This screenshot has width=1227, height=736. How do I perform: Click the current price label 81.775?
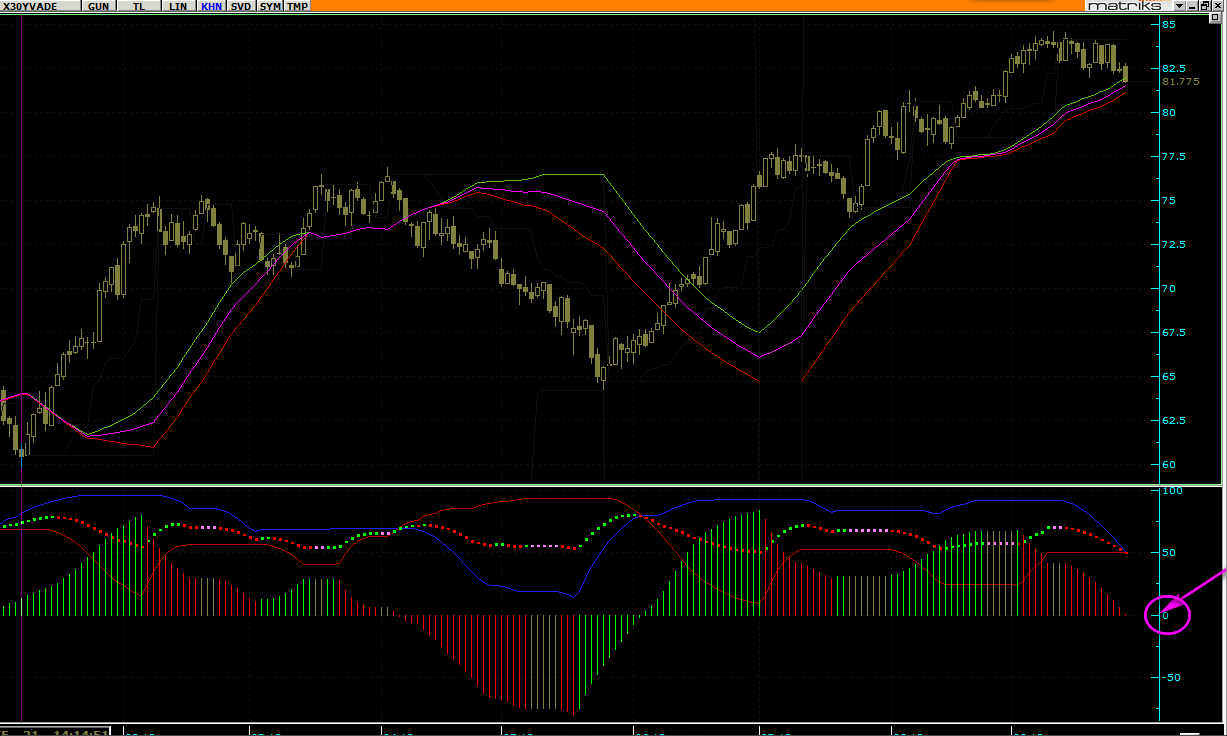(1179, 81)
